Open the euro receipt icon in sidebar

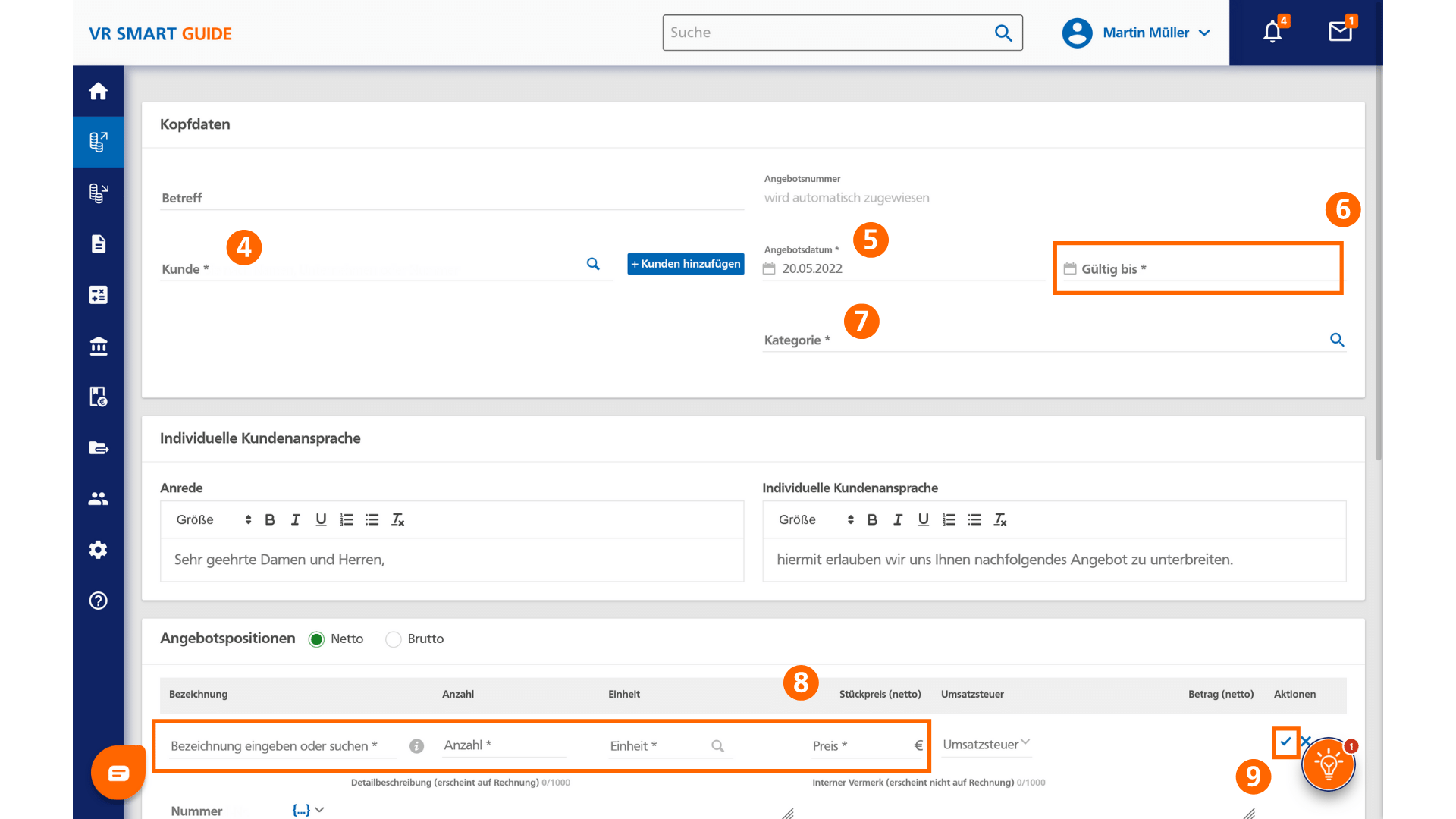pos(98,397)
